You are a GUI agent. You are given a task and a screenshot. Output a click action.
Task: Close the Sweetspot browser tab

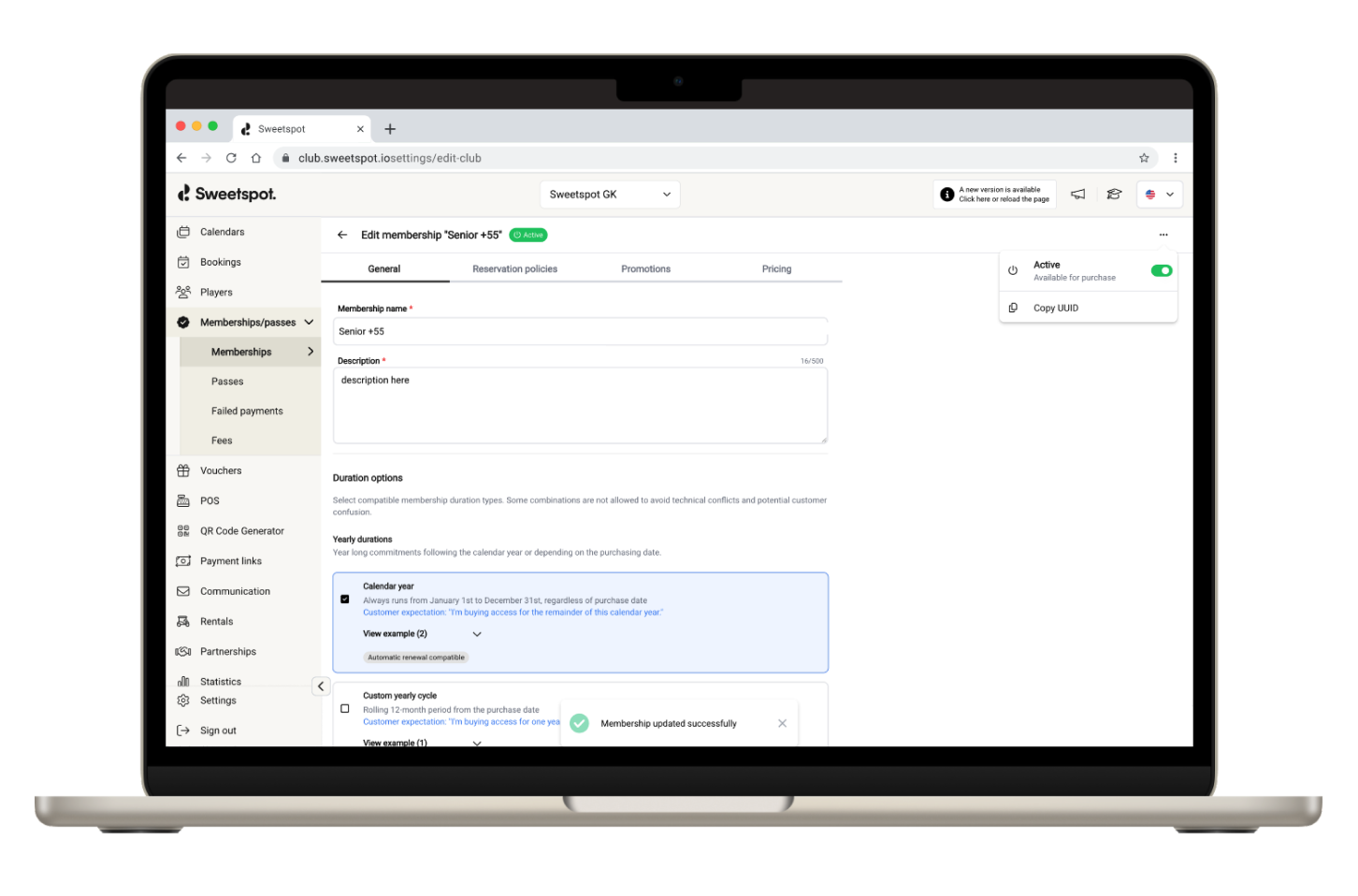pyautogui.click(x=360, y=129)
